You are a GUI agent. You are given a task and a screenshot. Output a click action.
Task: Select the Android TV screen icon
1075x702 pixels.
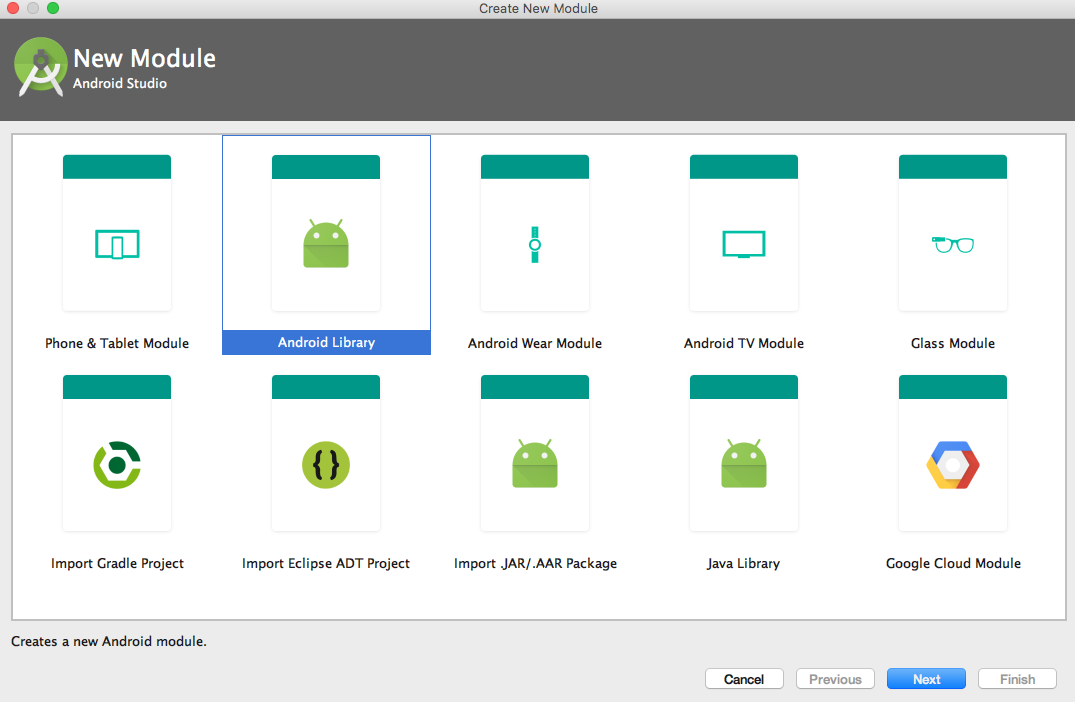coord(744,244)
